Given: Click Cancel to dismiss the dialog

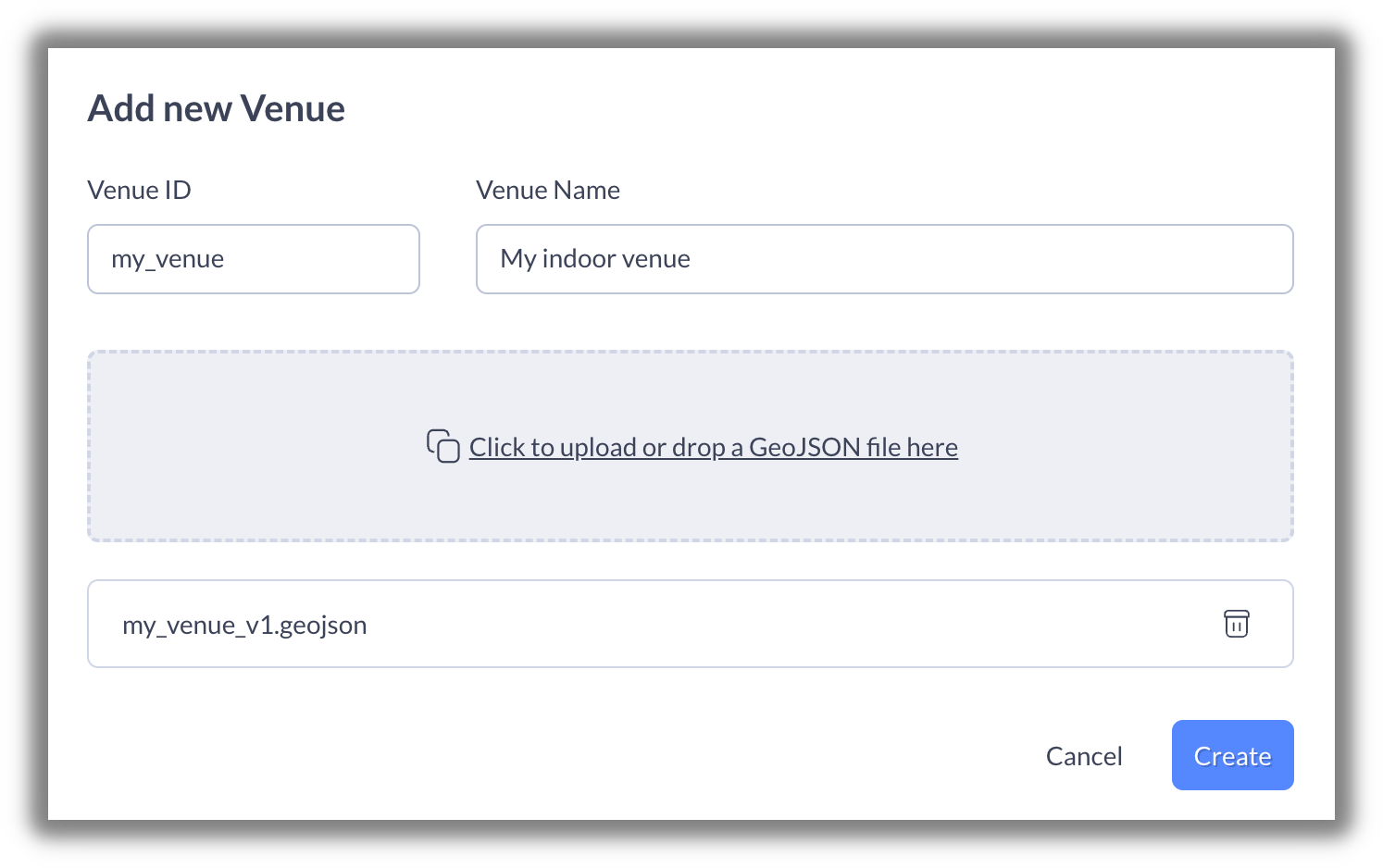Looking at the screenshot, I should 1083,755.
